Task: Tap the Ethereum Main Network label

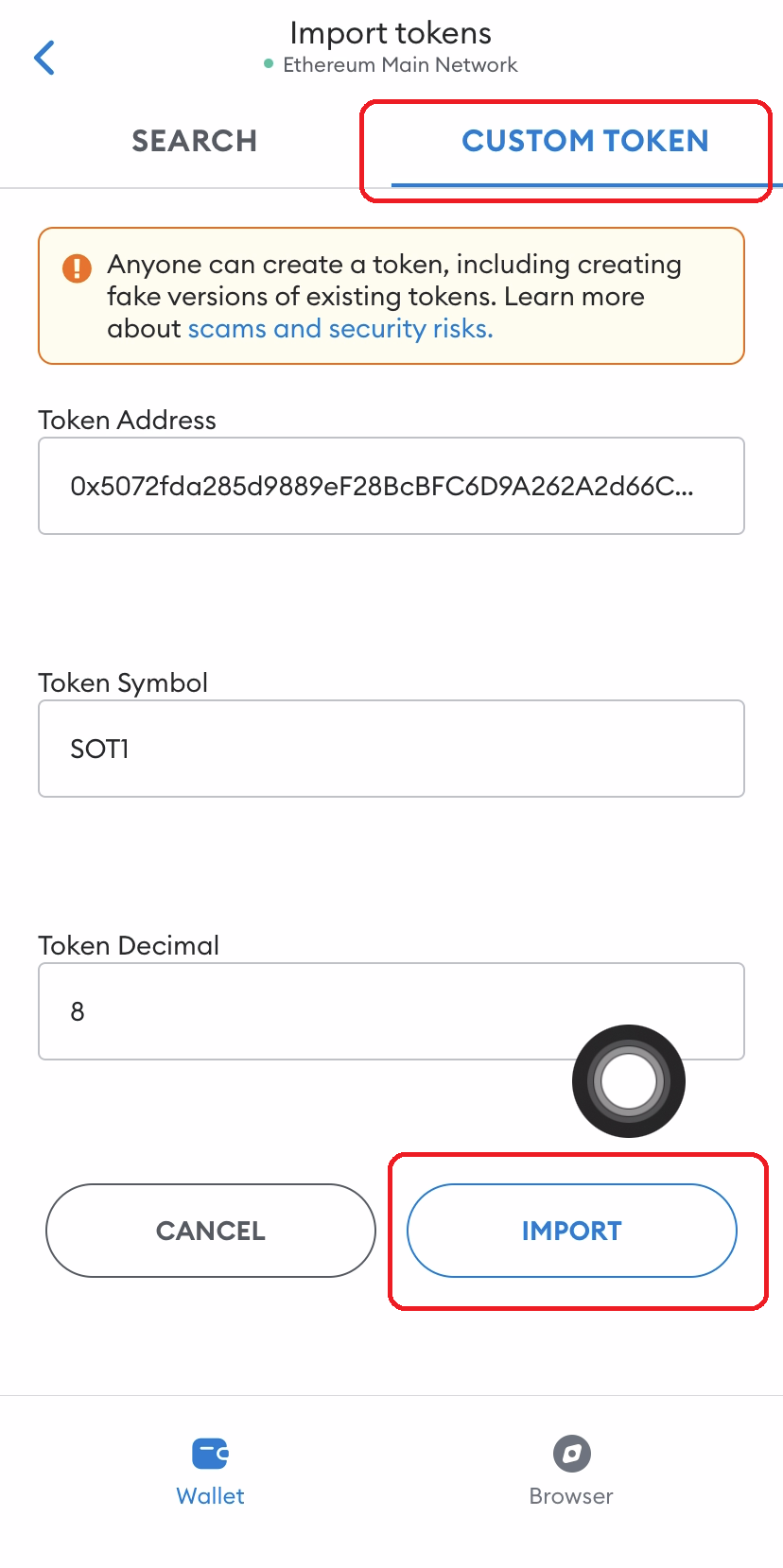Action: click(x=400, y=65)
